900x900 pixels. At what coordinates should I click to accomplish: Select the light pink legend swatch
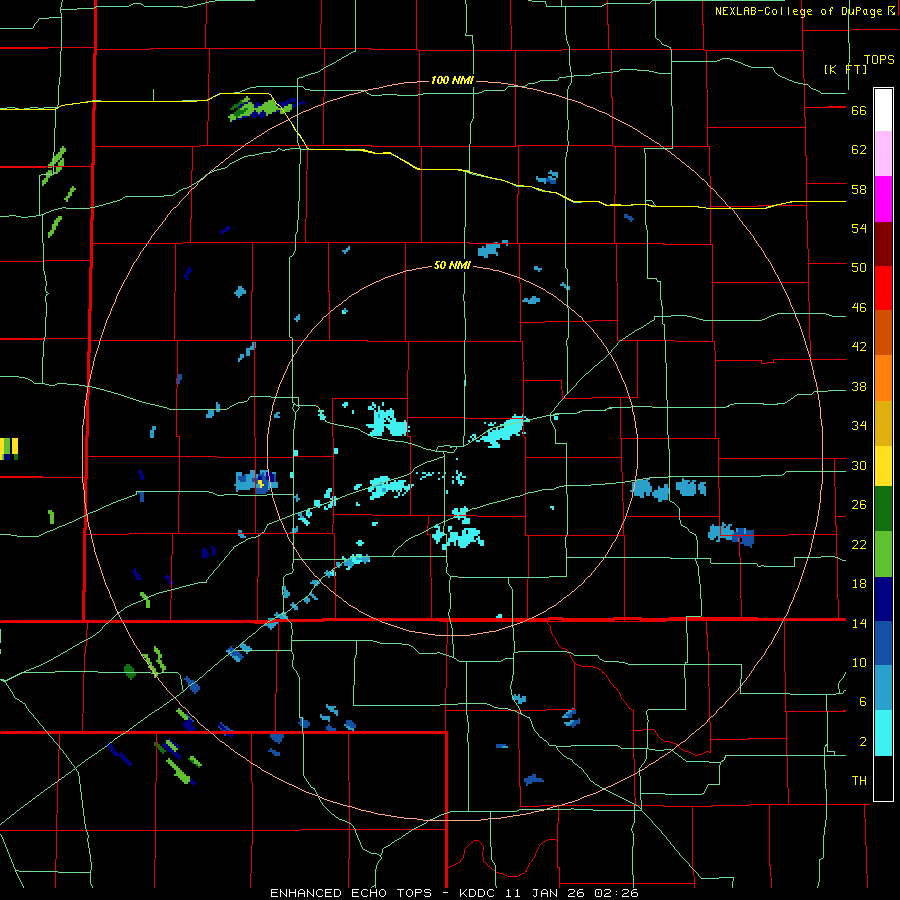(883, 154)
